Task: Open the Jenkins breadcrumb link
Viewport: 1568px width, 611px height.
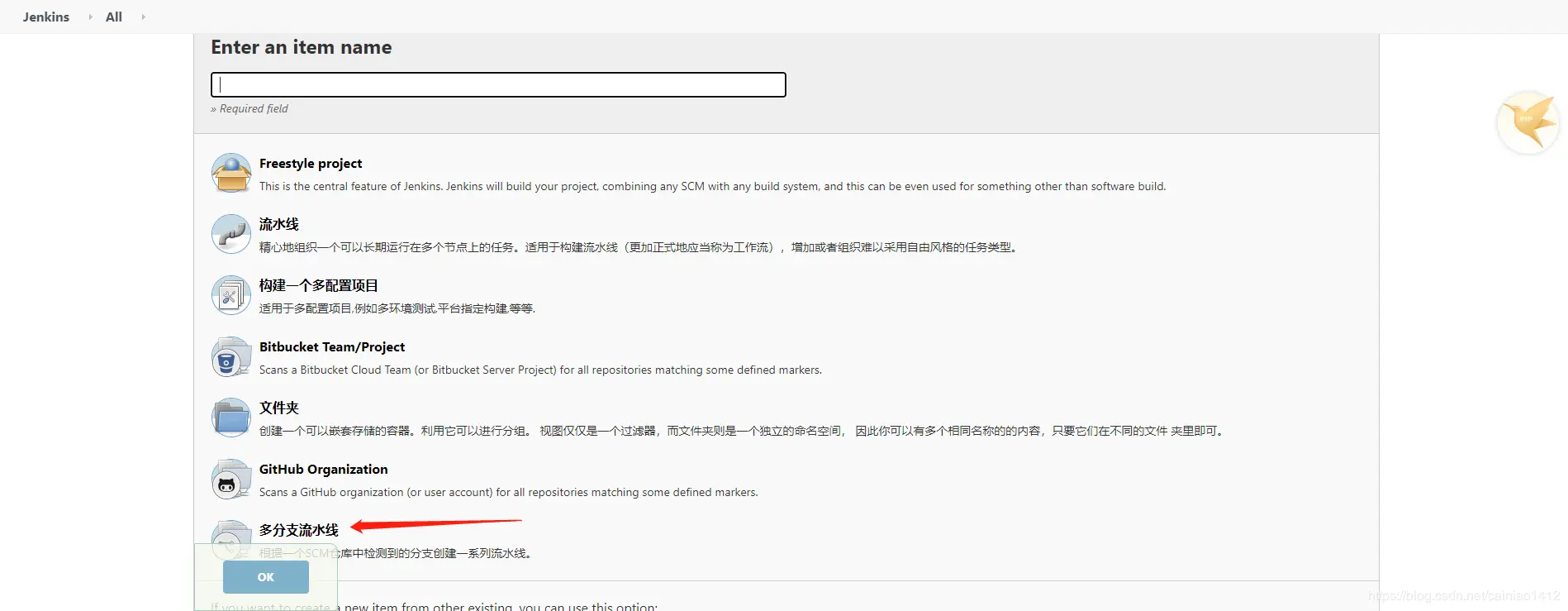Action: (x=46, y=17)
